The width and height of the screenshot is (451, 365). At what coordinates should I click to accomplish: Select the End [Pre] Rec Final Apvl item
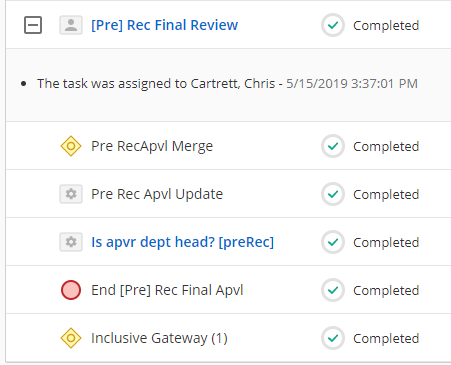pos(167,290)
